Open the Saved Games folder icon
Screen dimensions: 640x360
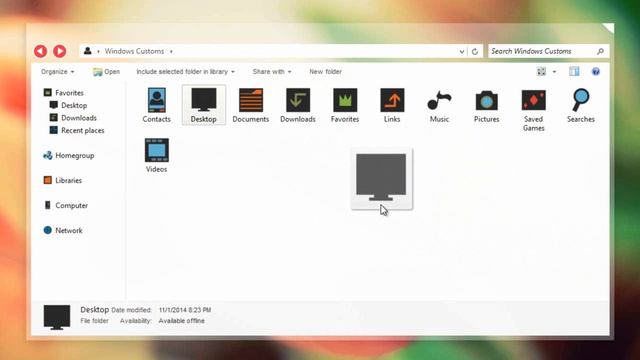point(533,100)
